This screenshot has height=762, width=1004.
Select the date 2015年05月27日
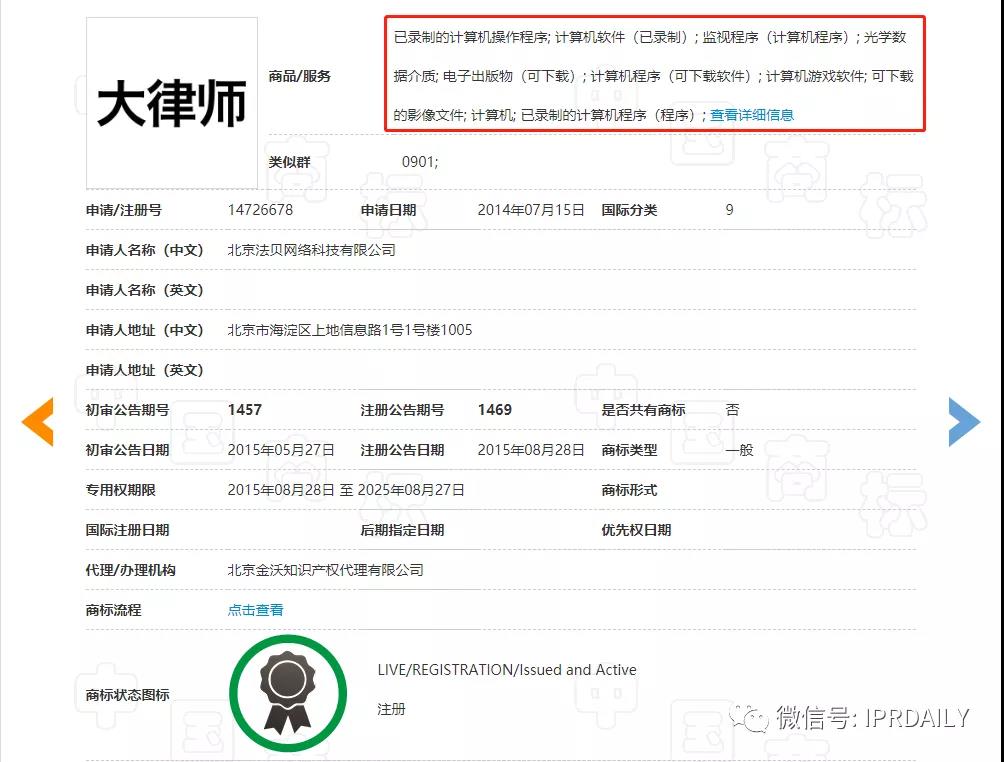(x=281, y=450)
